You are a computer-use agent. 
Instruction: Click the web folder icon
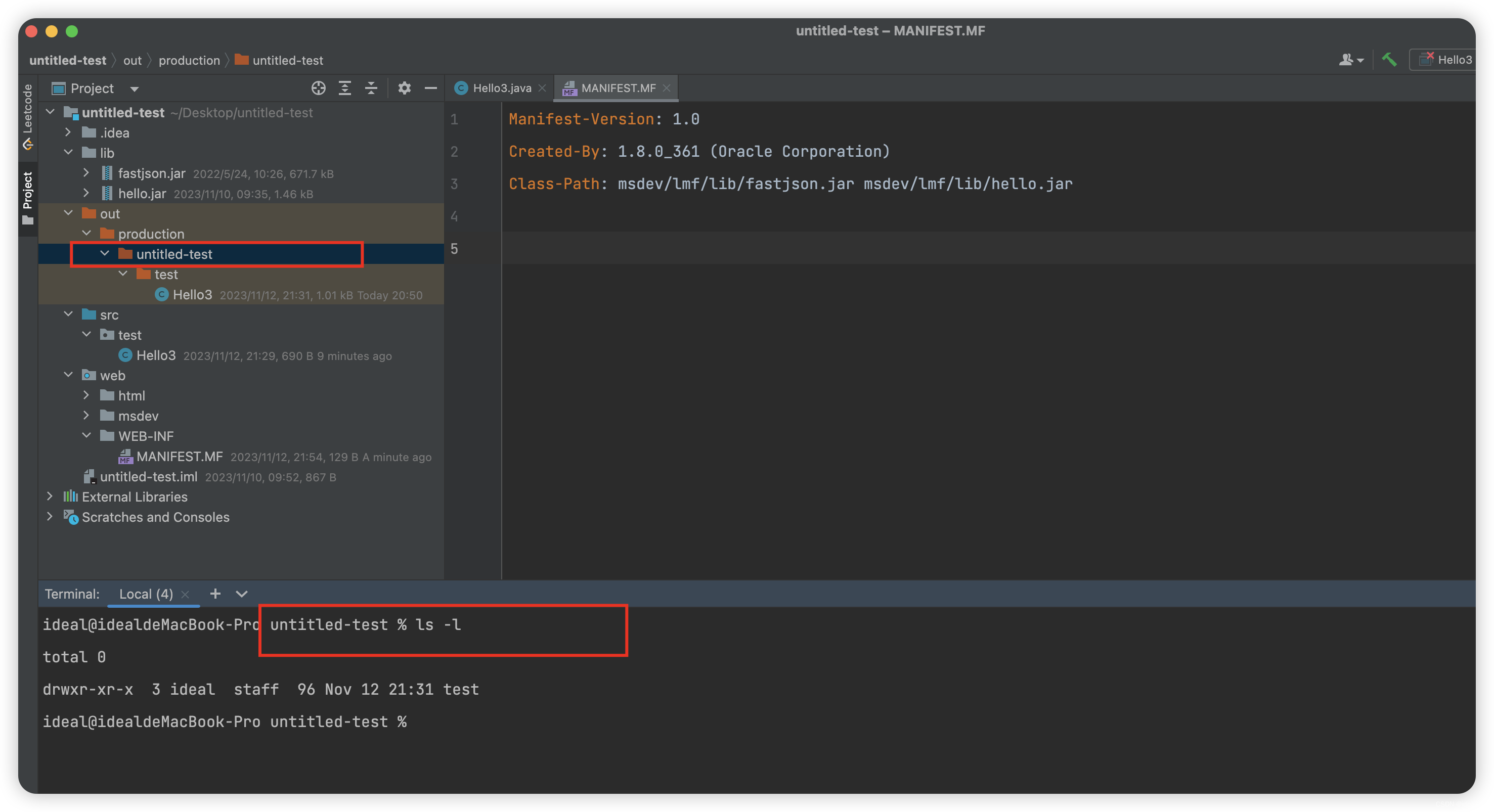coord(90,375)
